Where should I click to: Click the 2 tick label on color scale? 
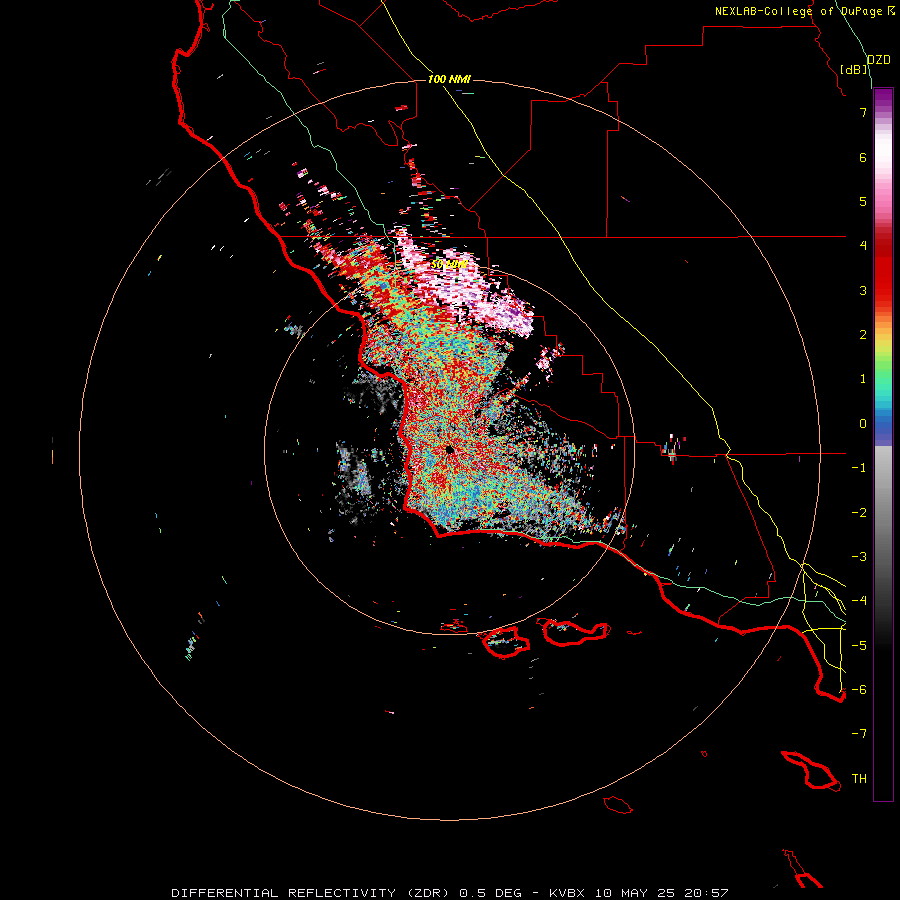tap(863, 335)
